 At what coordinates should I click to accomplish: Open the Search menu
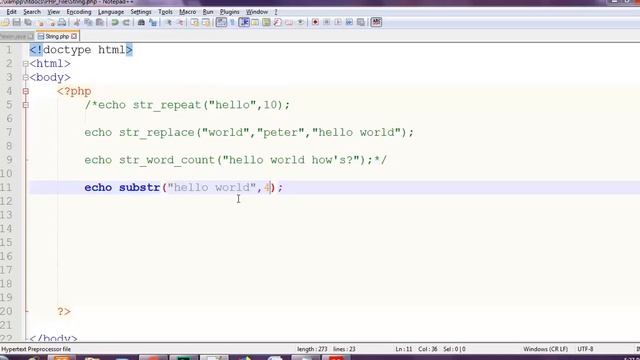(x=32, y=12)
